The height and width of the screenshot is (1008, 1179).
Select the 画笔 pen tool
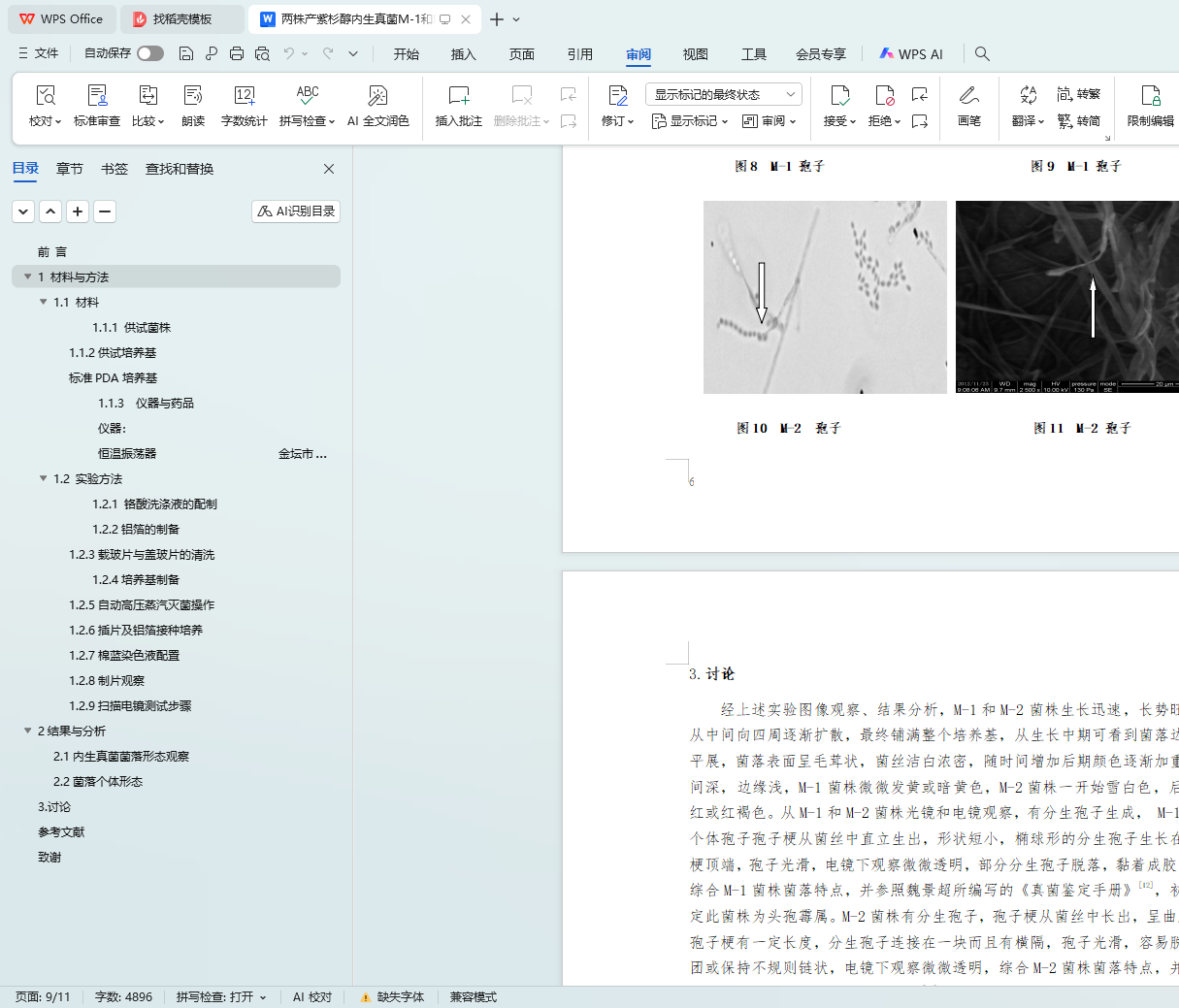(x=968, y=96)
